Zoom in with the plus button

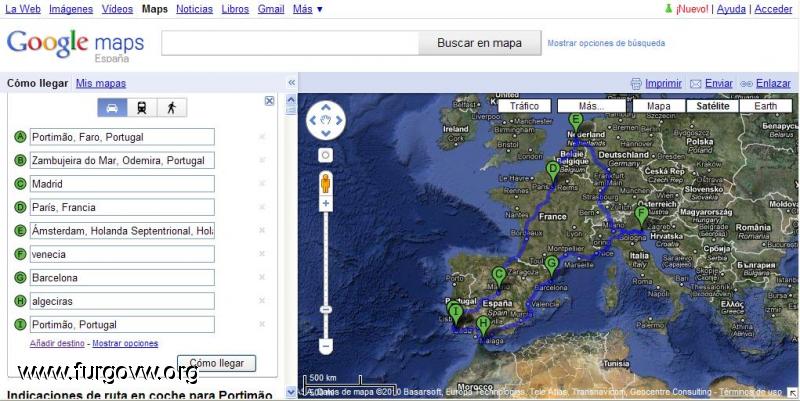coord(326,204)
